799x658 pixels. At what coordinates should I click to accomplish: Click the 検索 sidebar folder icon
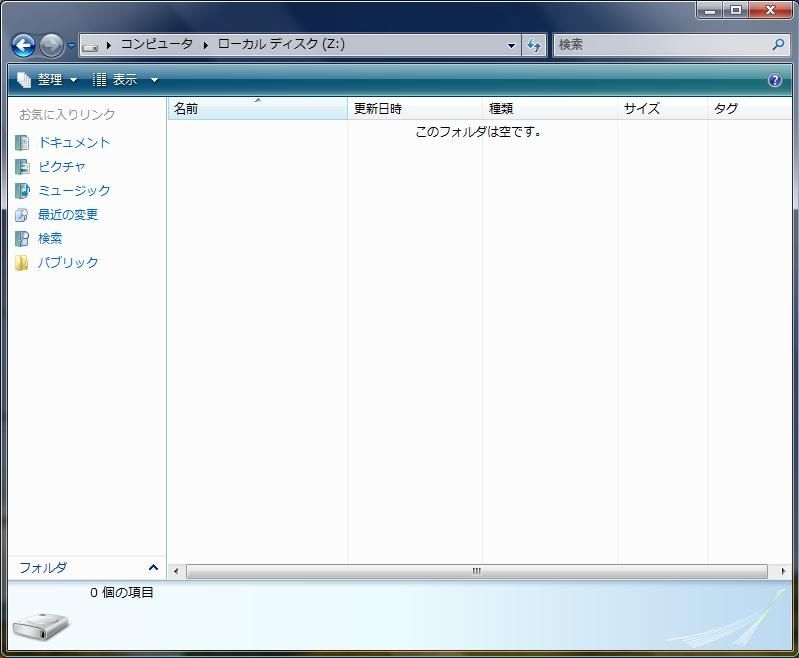[x=22, y=239]
